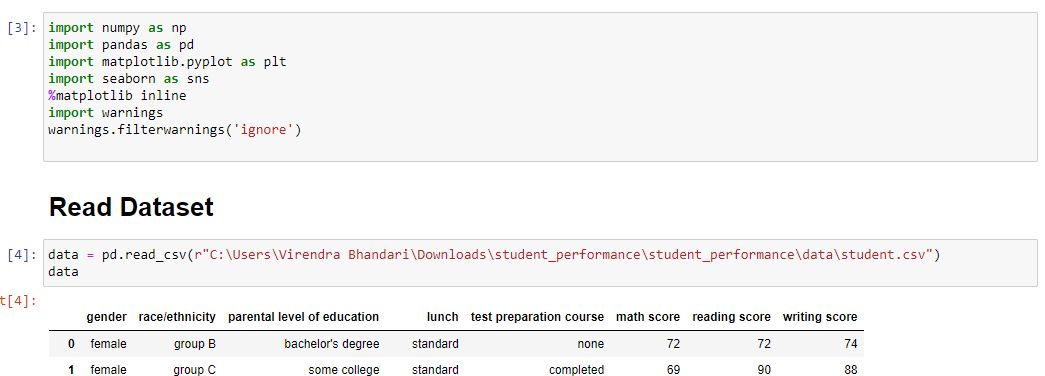Click the warnings.filterwarnings code line
This screenshot has width=1045, height=376.
tap(175, 130)
